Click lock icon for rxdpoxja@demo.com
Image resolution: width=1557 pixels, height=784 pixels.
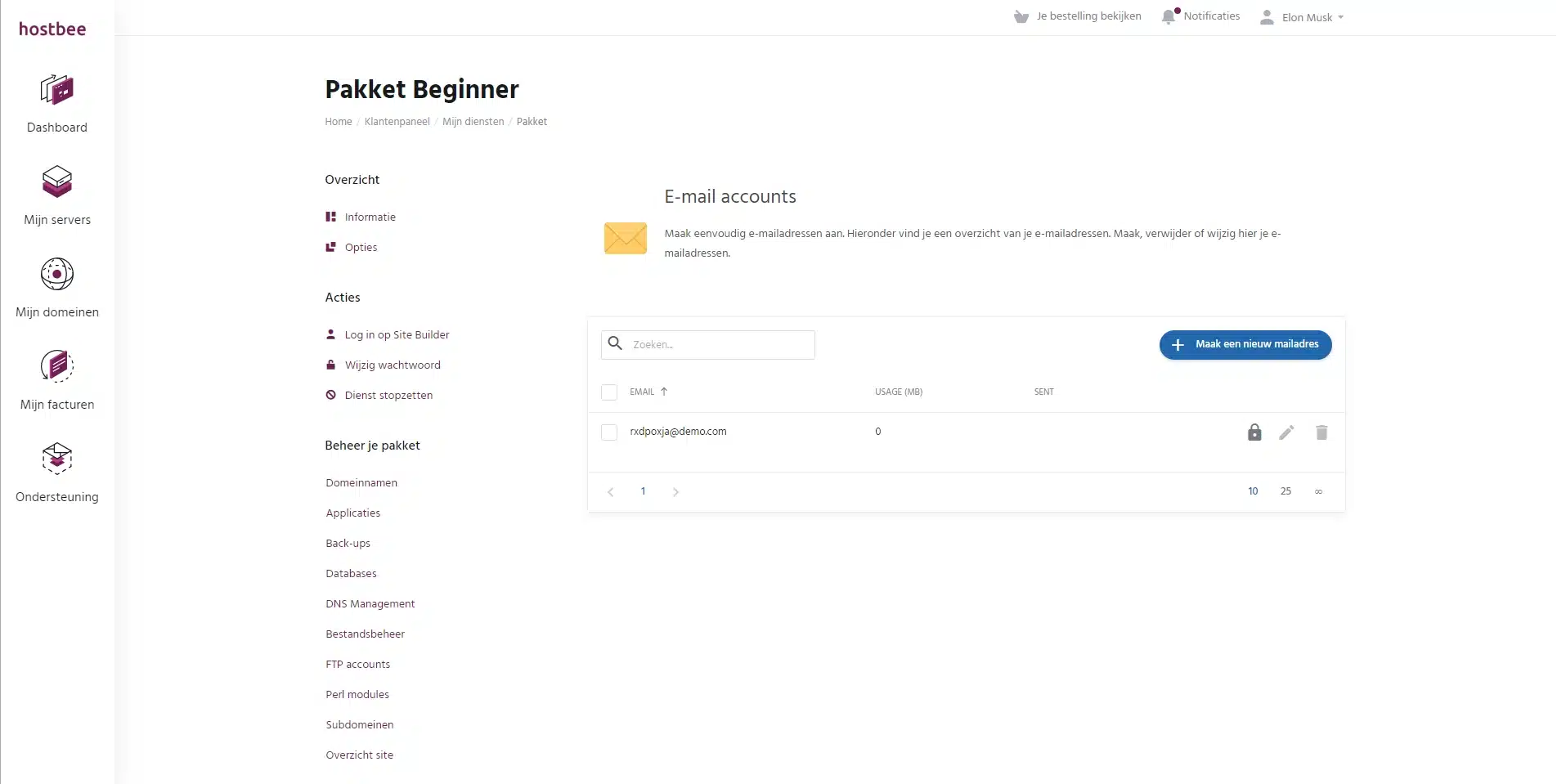[1254, 432]
